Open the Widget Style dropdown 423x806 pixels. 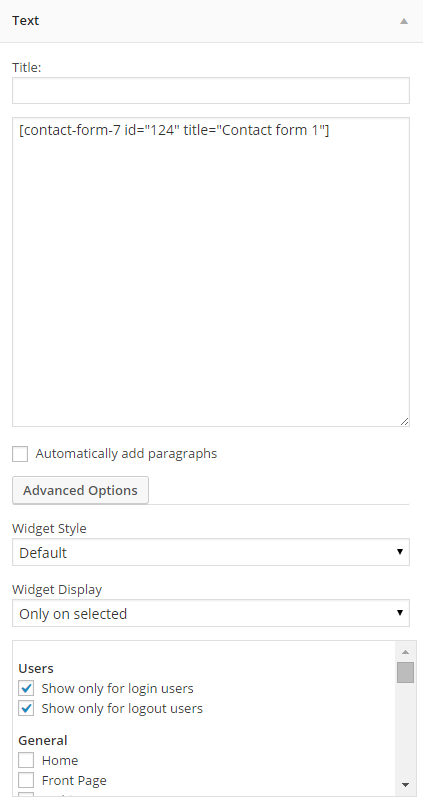(211, 553)
